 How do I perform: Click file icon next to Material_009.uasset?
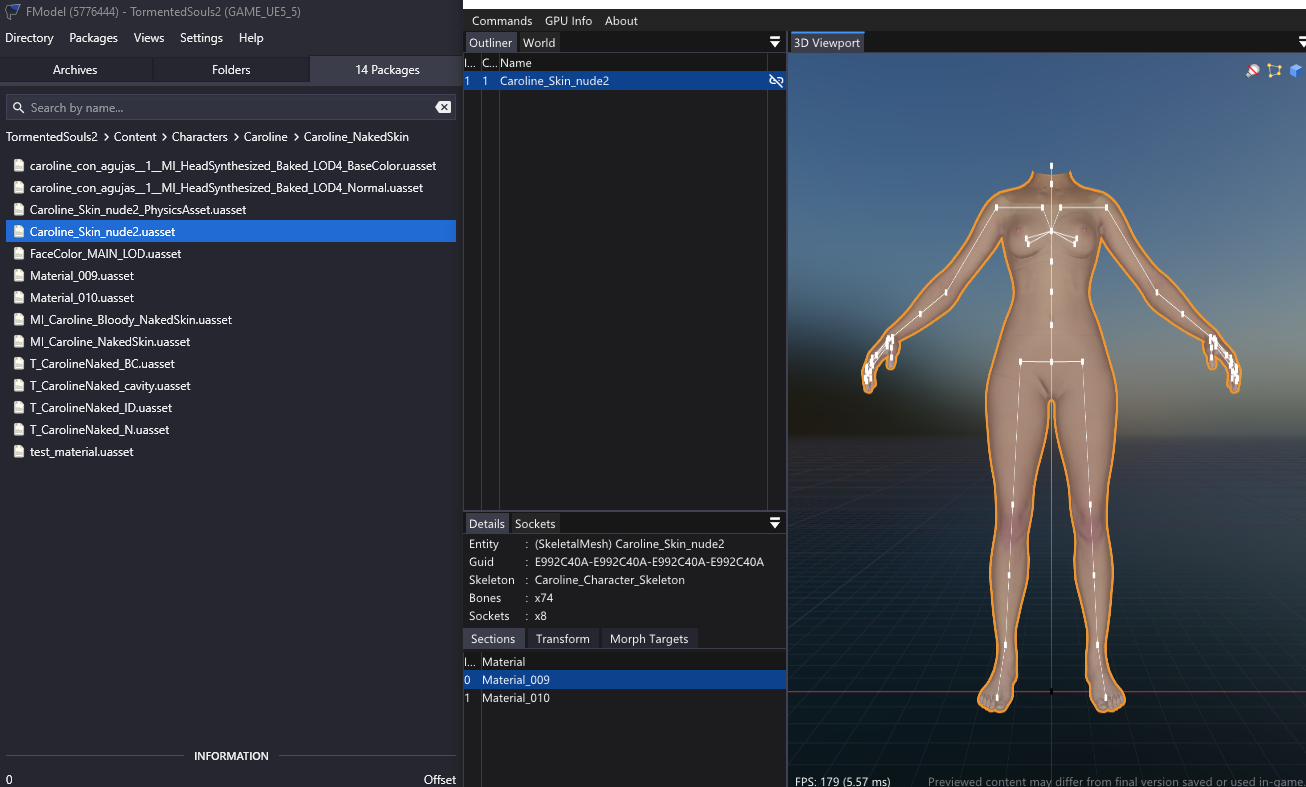click(19, 276)
